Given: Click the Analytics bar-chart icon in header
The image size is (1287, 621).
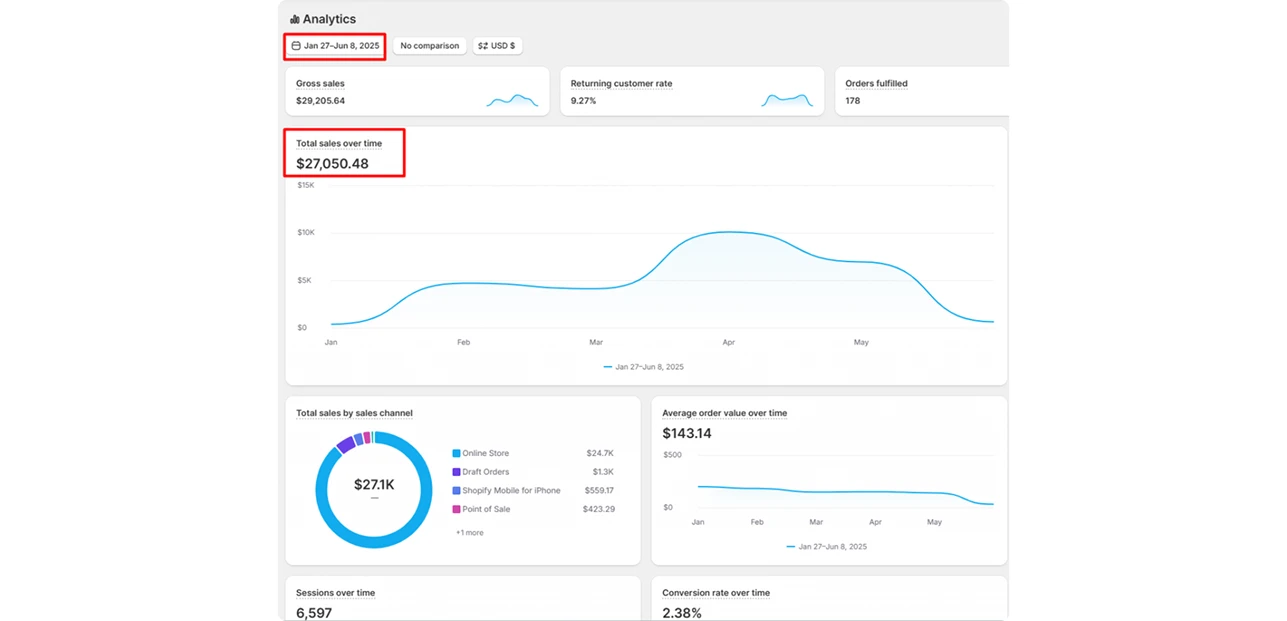Looking at the screenshot, I should (295, 19).
